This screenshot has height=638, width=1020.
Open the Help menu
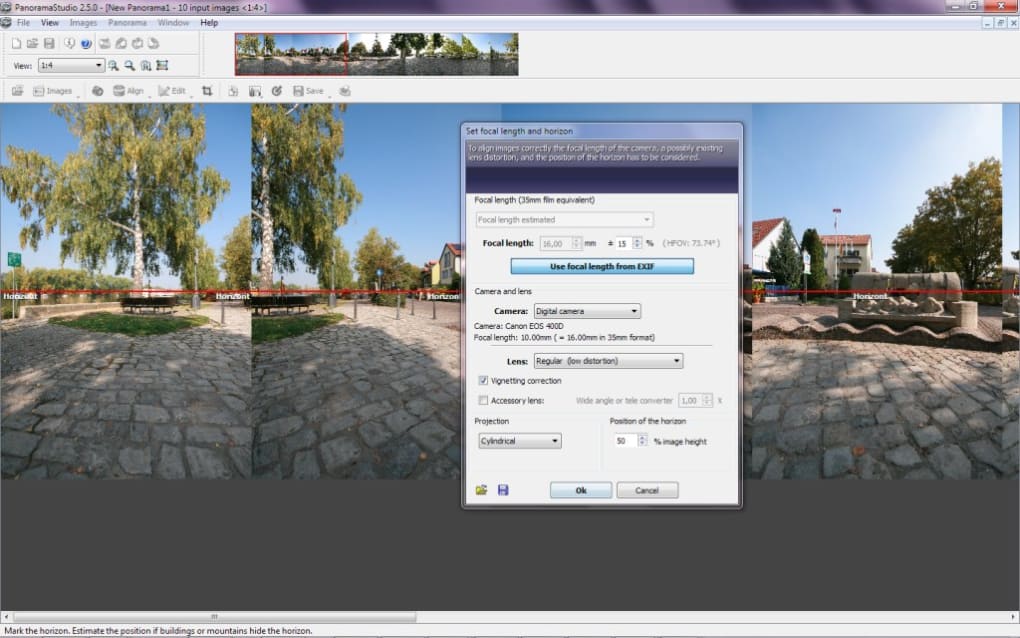click(x=209, y=23)
